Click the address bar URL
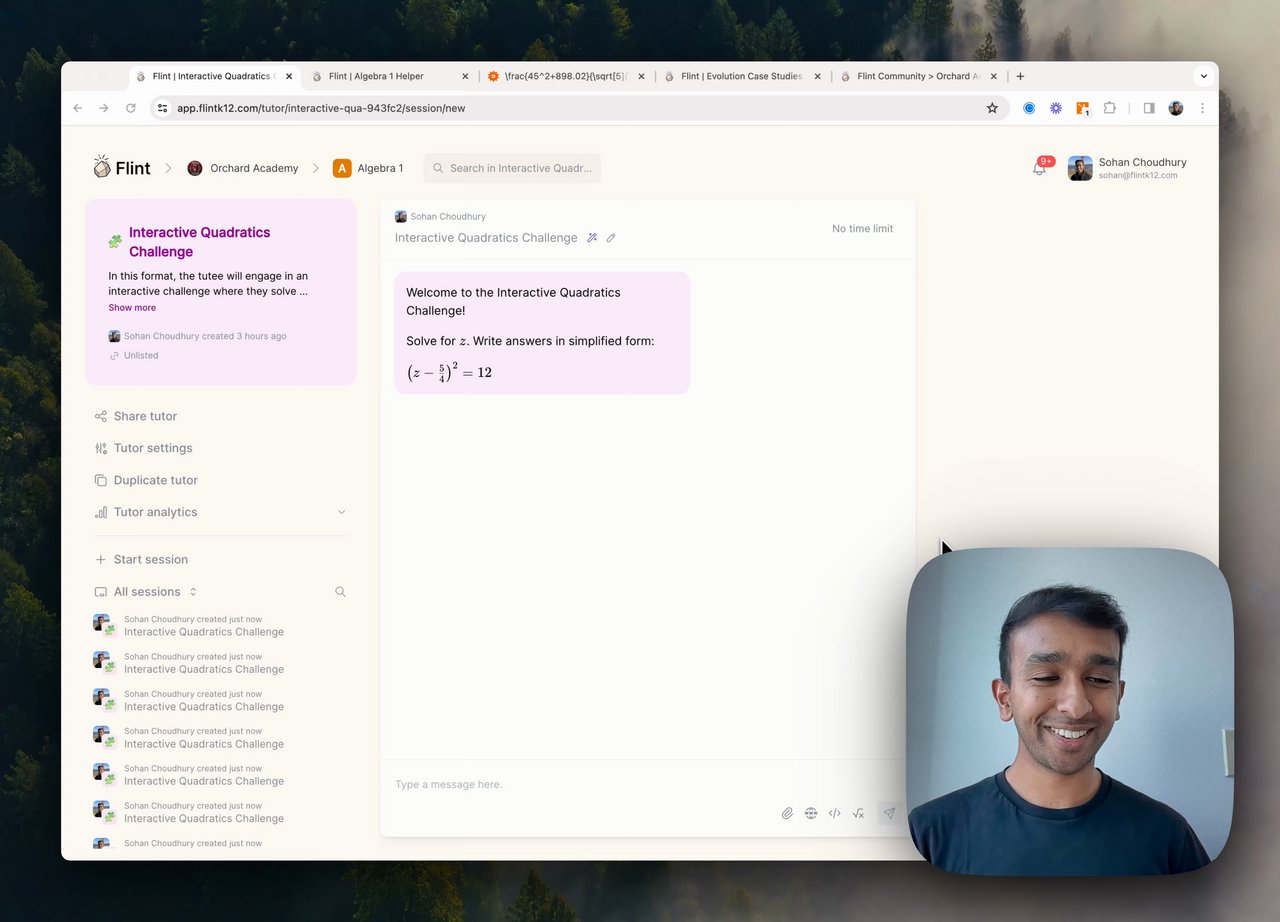This screenshot has height=922, width=1280. pos(321,108)
